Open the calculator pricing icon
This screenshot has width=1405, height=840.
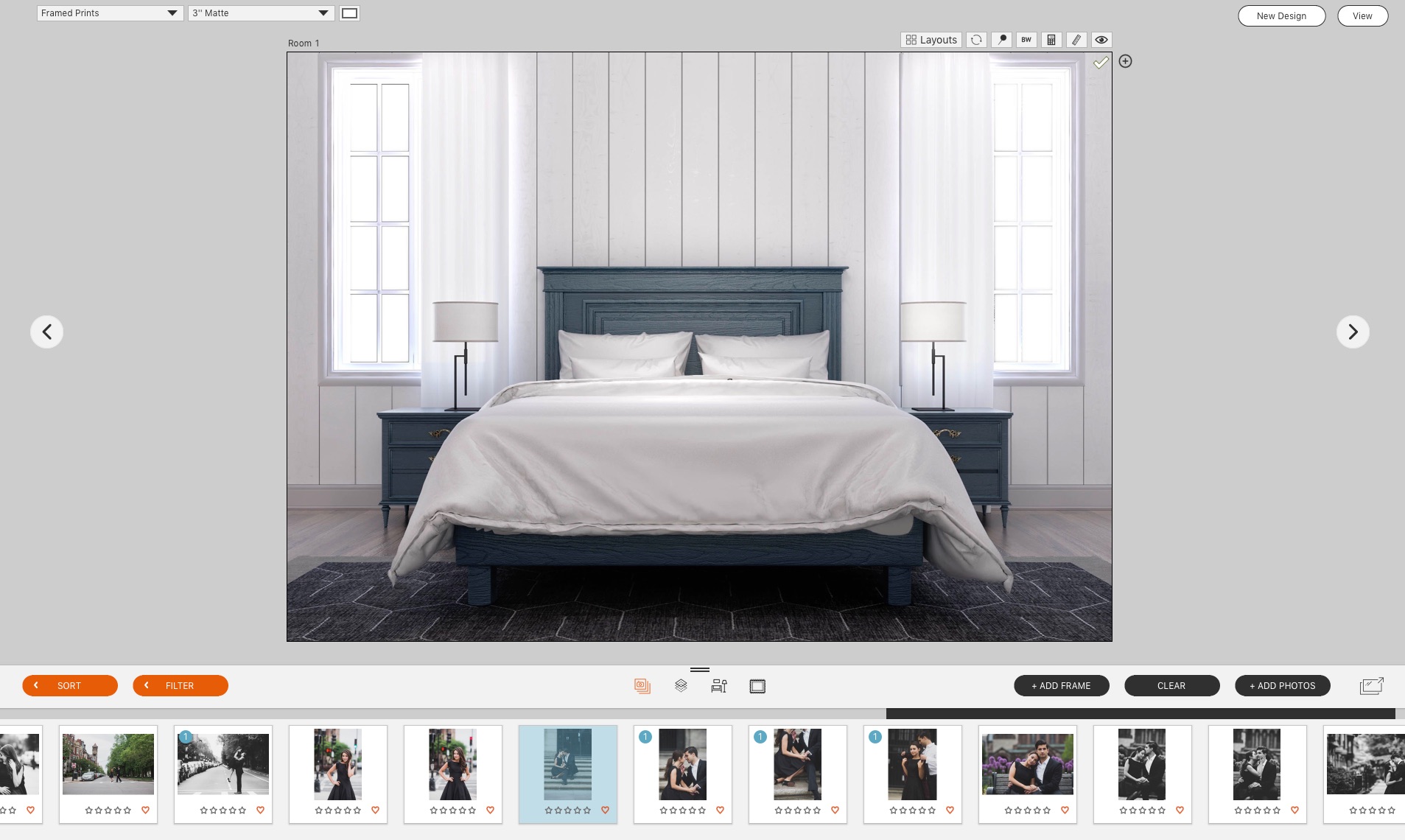click(1051, 40)
